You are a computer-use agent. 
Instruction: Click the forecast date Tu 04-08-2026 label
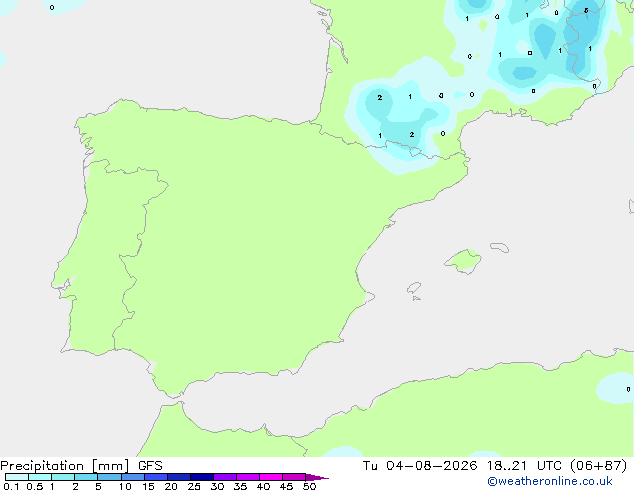[x=420, y=466]
